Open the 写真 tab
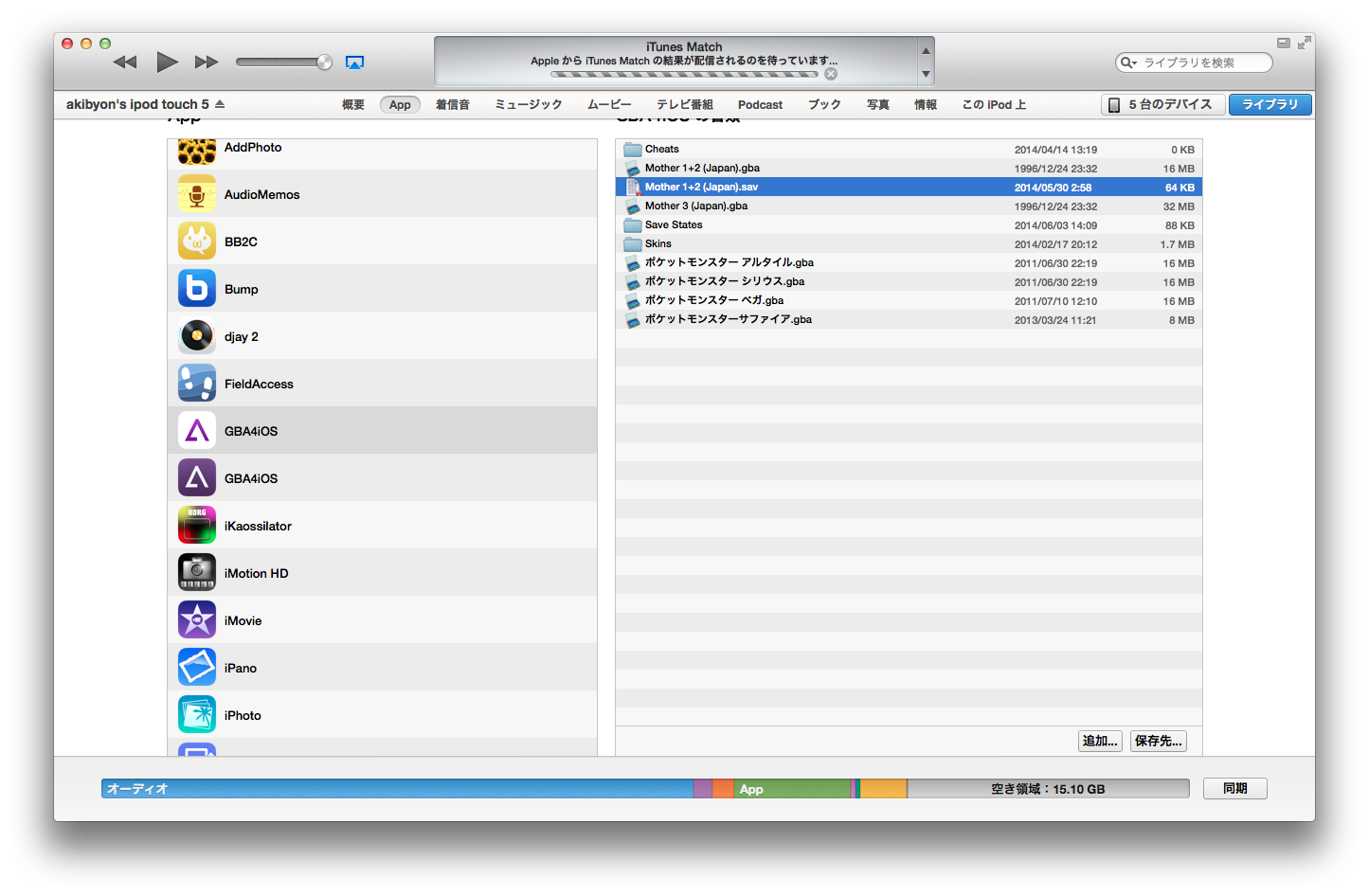This screenshot has height=896, width=1369. [x=878, y=105]
